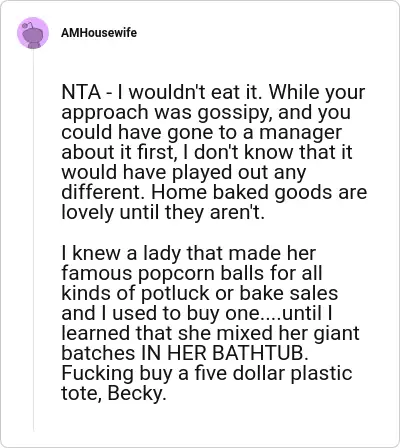Click the phrase 'lovely until they aren't'
This screenshot has height=448, width=400.
(161, 212)
